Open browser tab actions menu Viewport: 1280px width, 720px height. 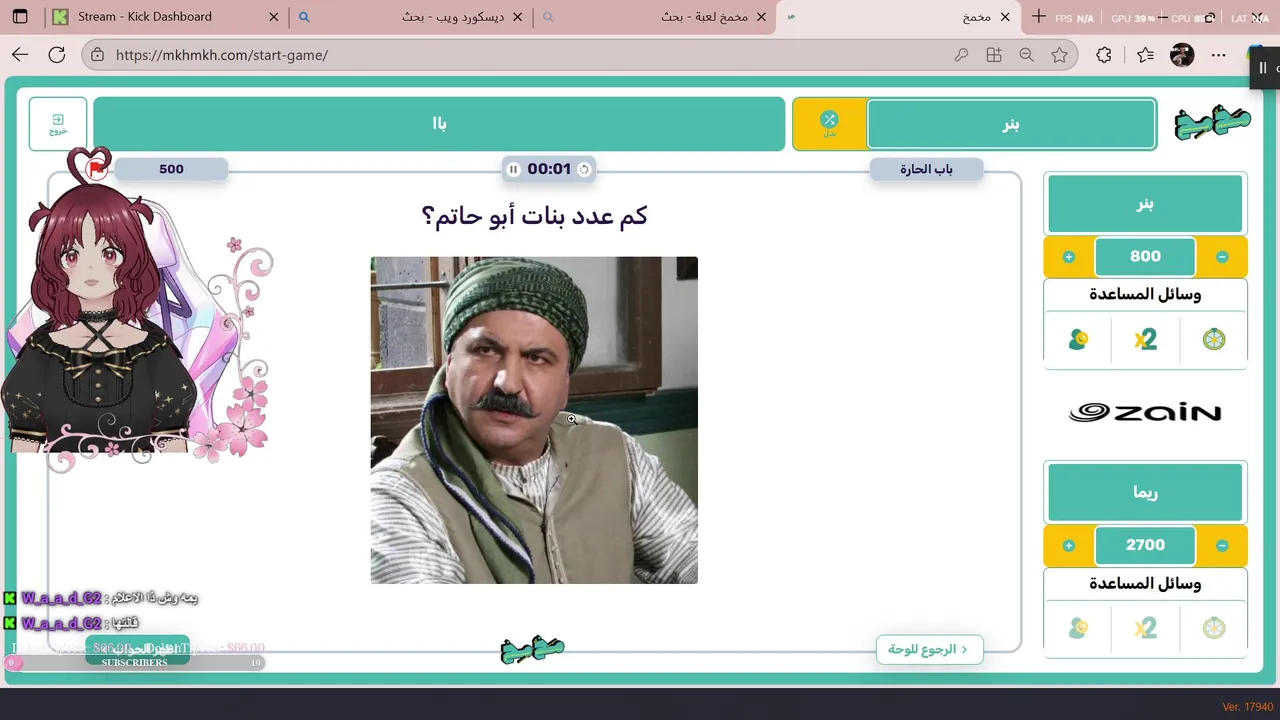click(x=20, y=17)
